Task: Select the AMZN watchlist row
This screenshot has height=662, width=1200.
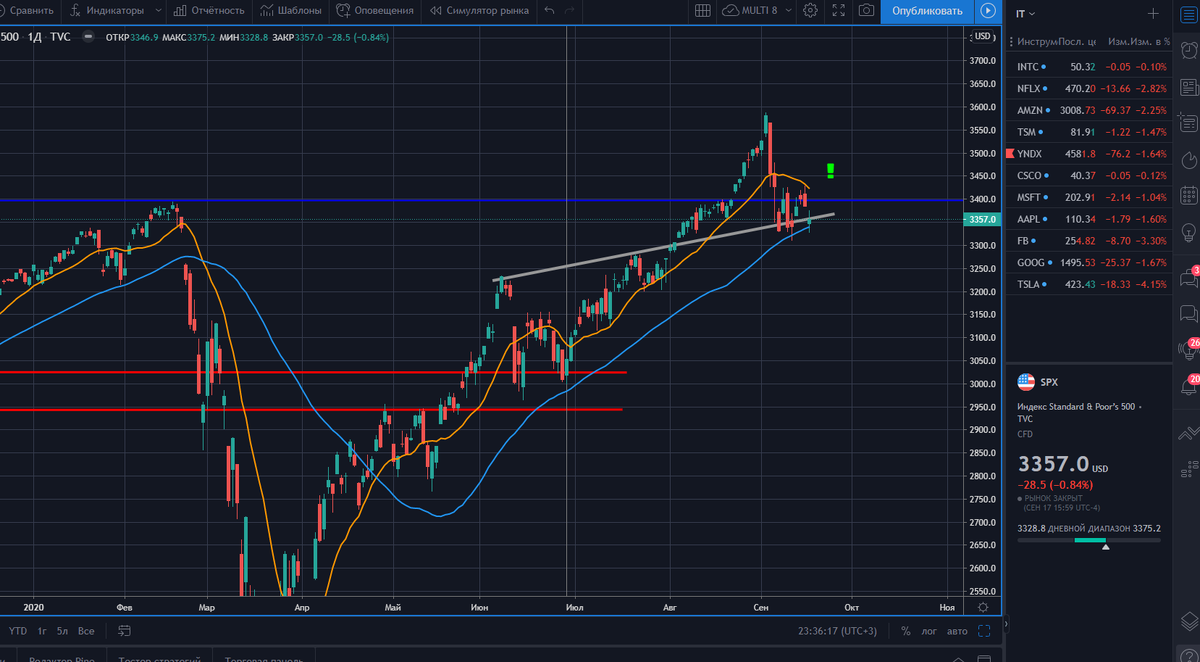Action: tap(1087, 110)
